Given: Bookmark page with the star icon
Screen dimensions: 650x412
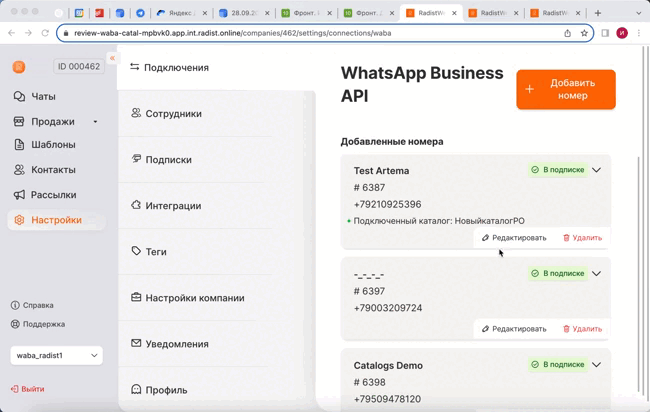Looking at the screenshot, I should click(x=584, y=33).
